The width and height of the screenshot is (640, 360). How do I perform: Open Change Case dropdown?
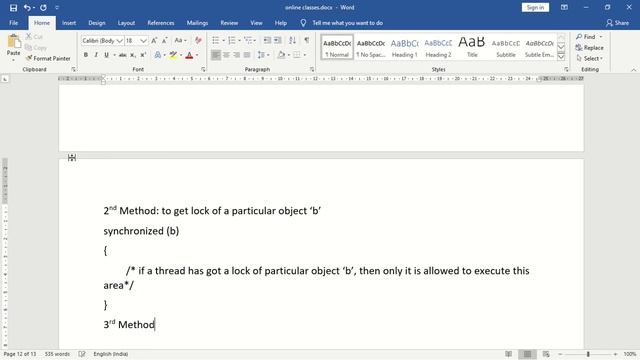click(x=180, y=40)
